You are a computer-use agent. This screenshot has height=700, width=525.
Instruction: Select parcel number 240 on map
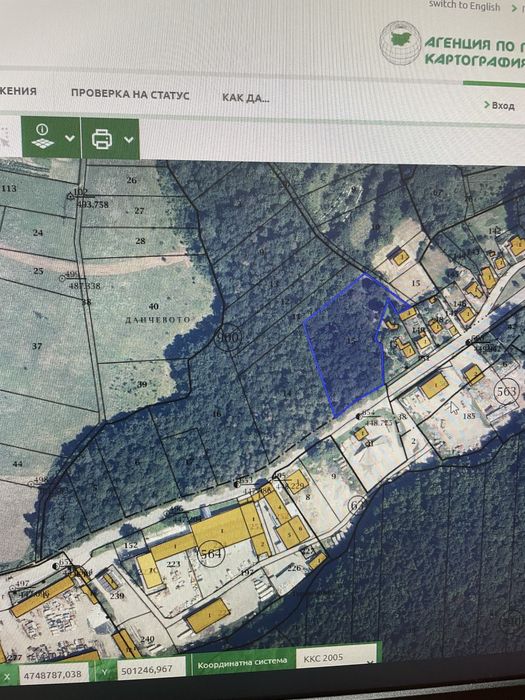147,640
